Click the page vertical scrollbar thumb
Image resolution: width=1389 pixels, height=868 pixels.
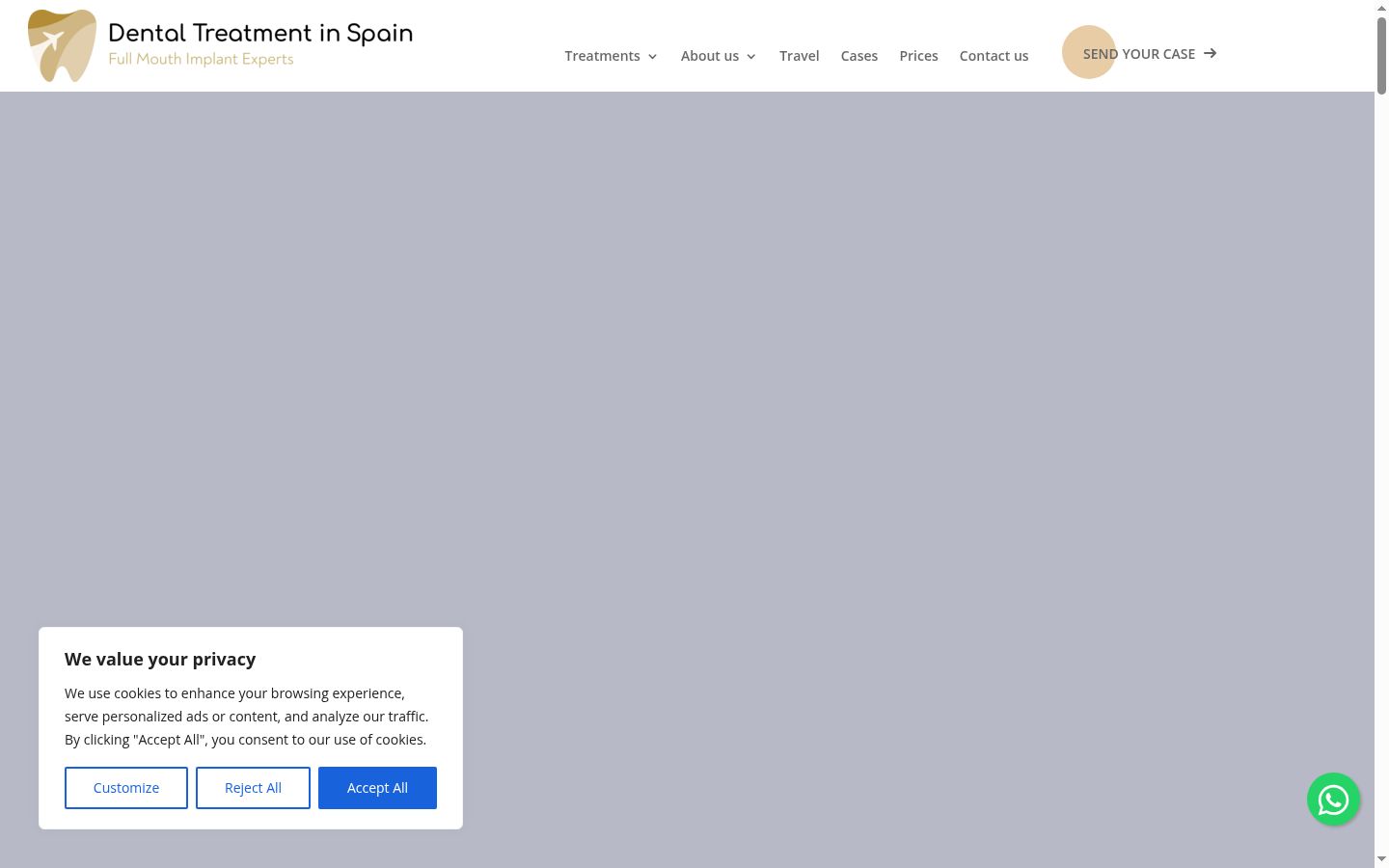click(x=1381, y=55)
